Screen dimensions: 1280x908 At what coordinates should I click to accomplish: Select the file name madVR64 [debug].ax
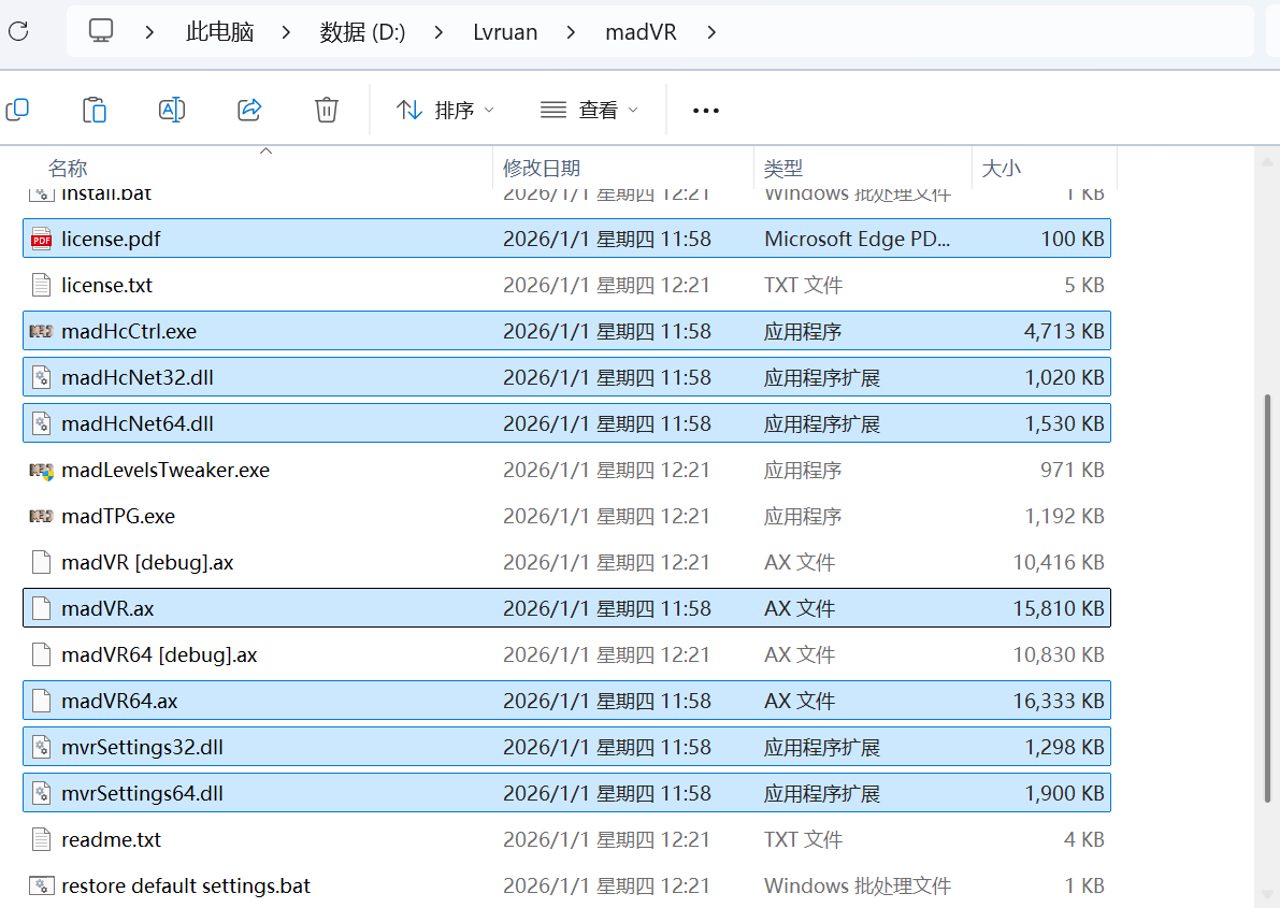[x=159, y=655]
